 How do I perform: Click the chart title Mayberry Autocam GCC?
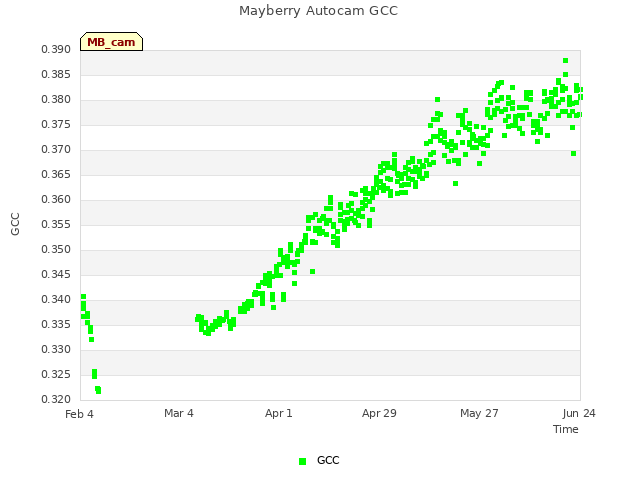[318, 11]
